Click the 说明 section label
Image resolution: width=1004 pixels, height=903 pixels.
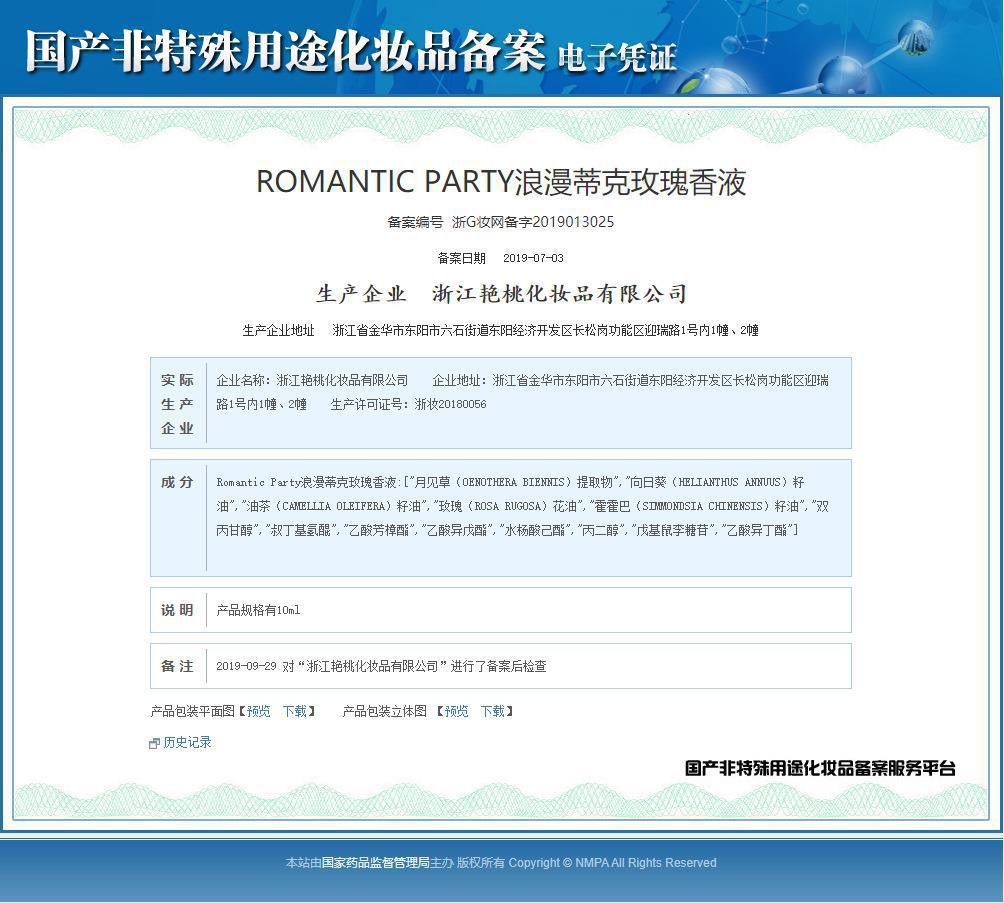tap(177, 610)
